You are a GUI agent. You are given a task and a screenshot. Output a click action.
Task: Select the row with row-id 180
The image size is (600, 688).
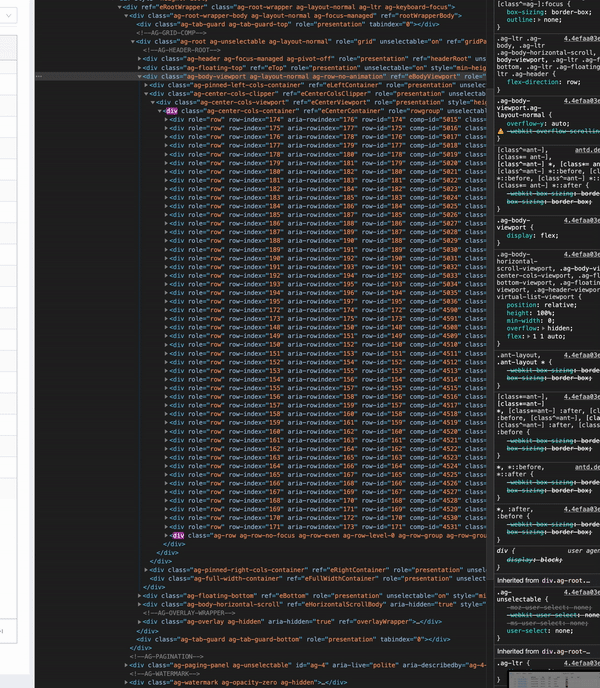point(326,172)
